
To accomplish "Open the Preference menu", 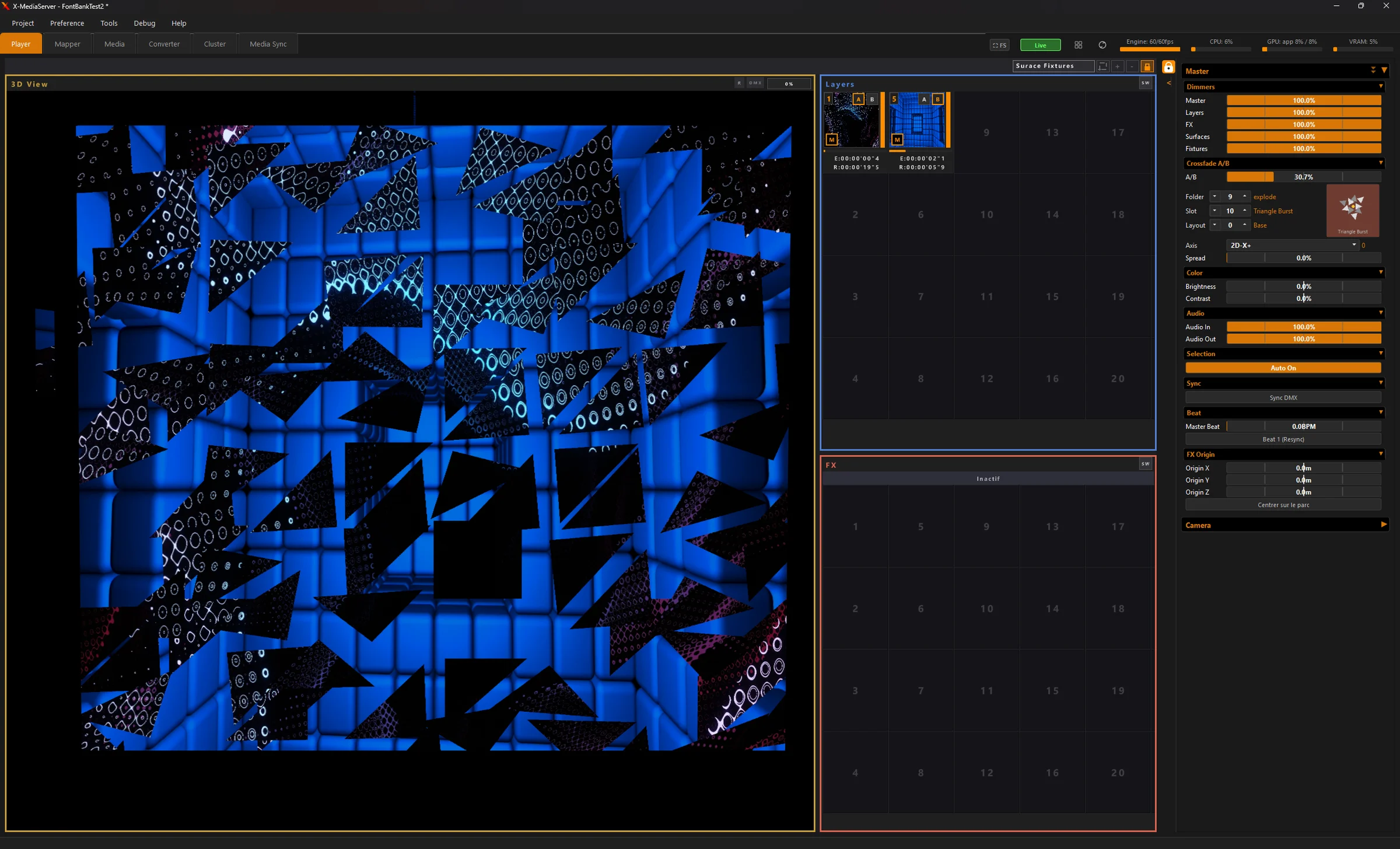I will (67, 23).
